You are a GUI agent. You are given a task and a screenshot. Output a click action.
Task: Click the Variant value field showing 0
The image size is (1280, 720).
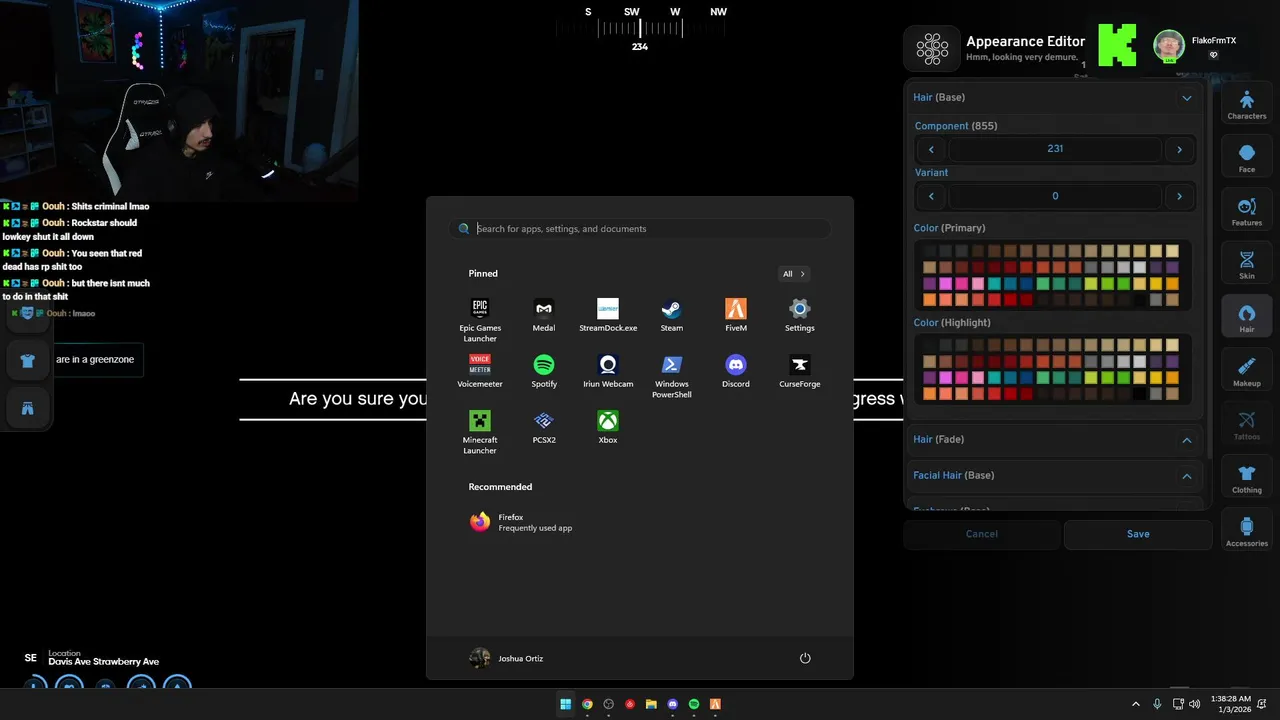(1055, 197)
